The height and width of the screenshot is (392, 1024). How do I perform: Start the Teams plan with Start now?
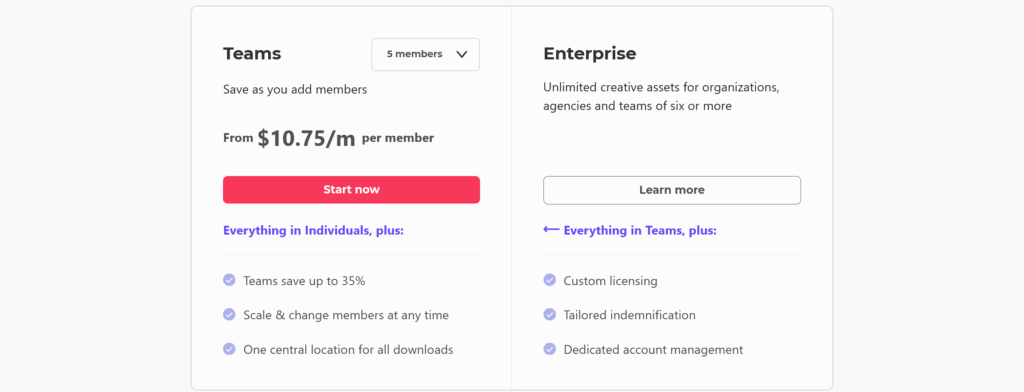[351, 189]
